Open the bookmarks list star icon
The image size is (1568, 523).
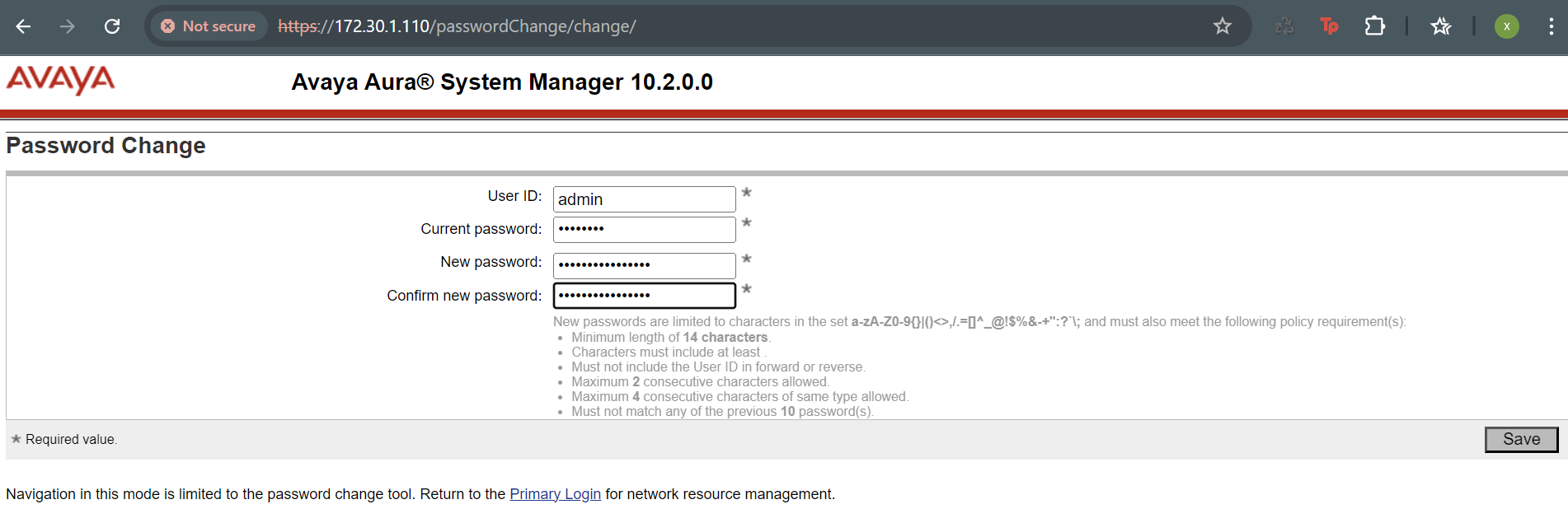coord(1441,26)
